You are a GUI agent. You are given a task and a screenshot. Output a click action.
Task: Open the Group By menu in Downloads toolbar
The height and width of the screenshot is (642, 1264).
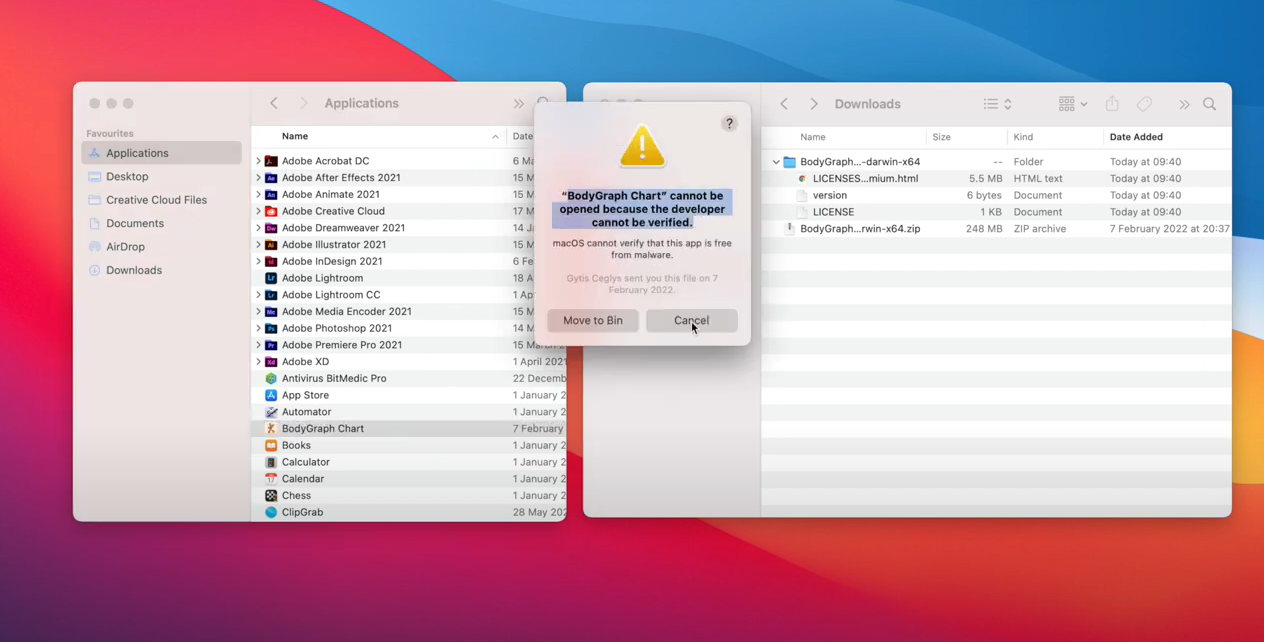click(x=1072, y=104)
